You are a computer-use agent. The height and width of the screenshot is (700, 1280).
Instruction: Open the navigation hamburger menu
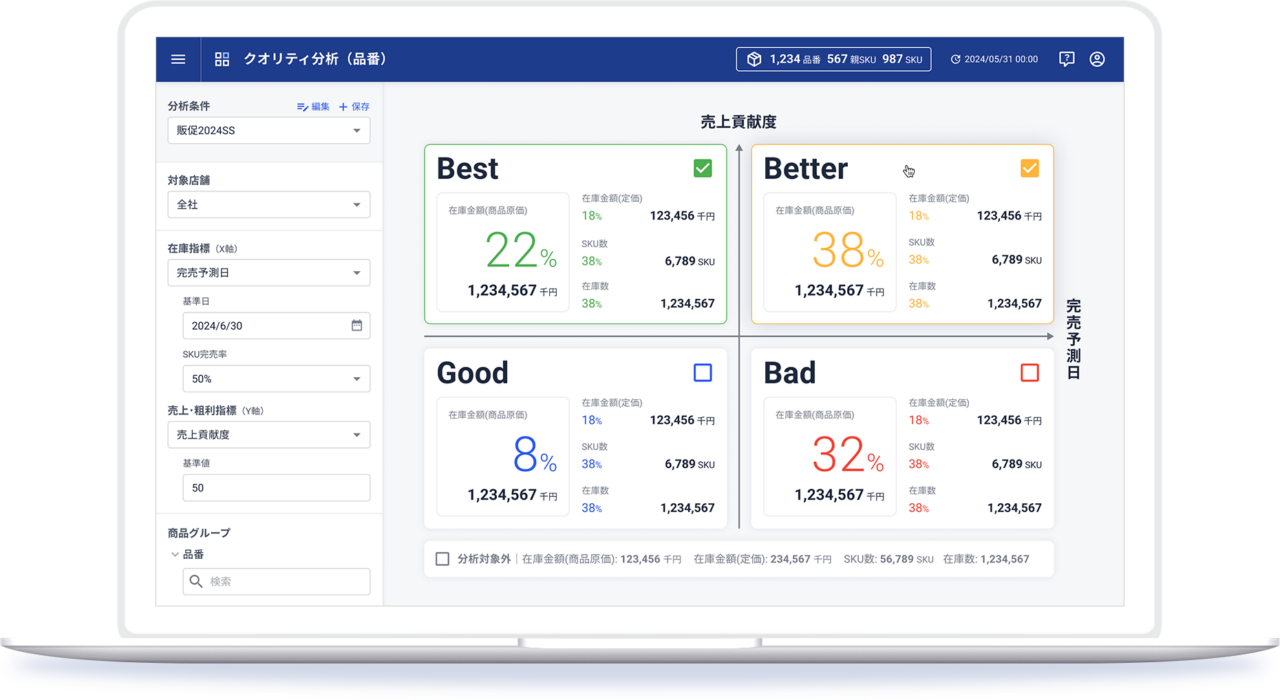pos(178,59)
